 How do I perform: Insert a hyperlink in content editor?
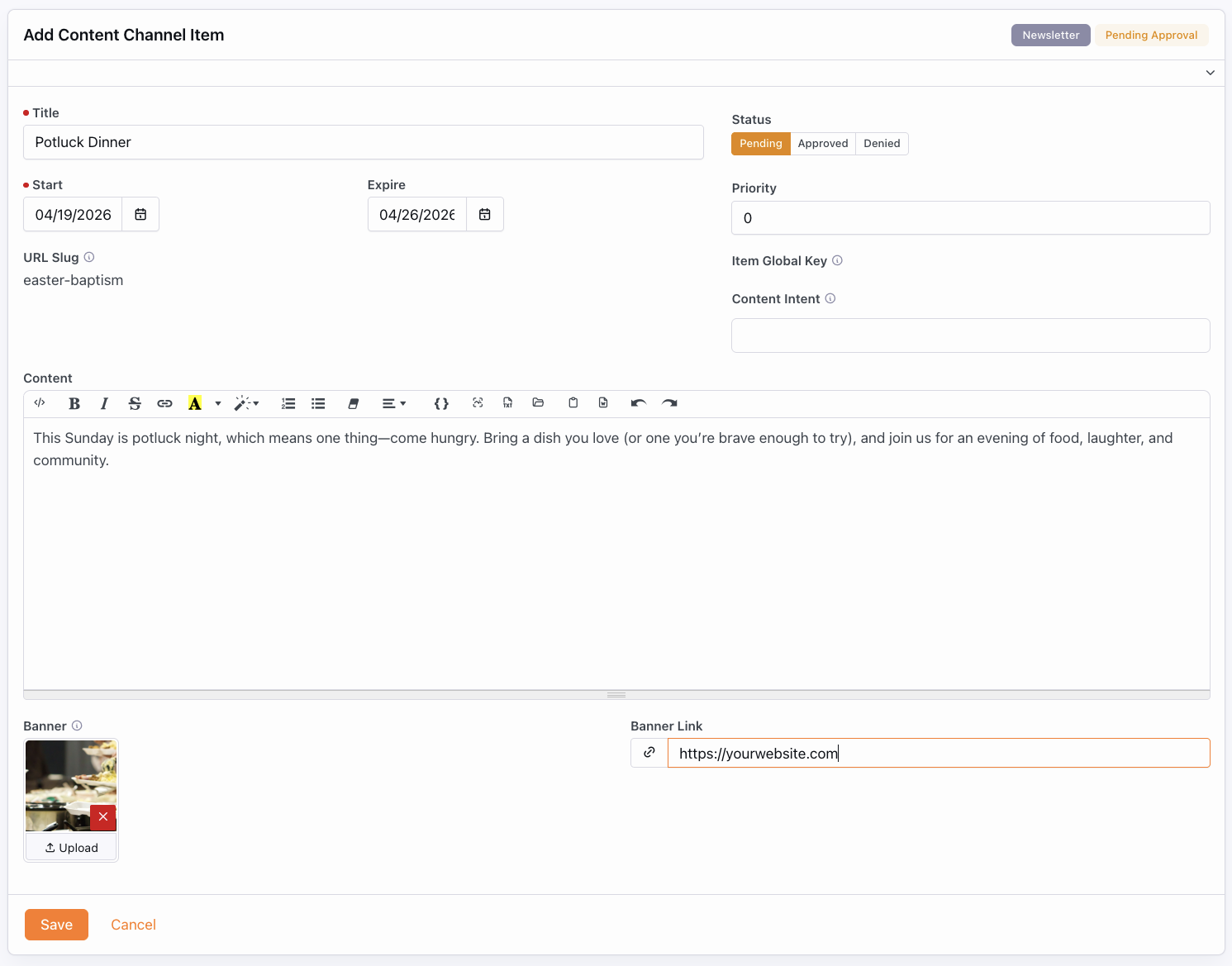pyautogui.click(x=164, y=403)
